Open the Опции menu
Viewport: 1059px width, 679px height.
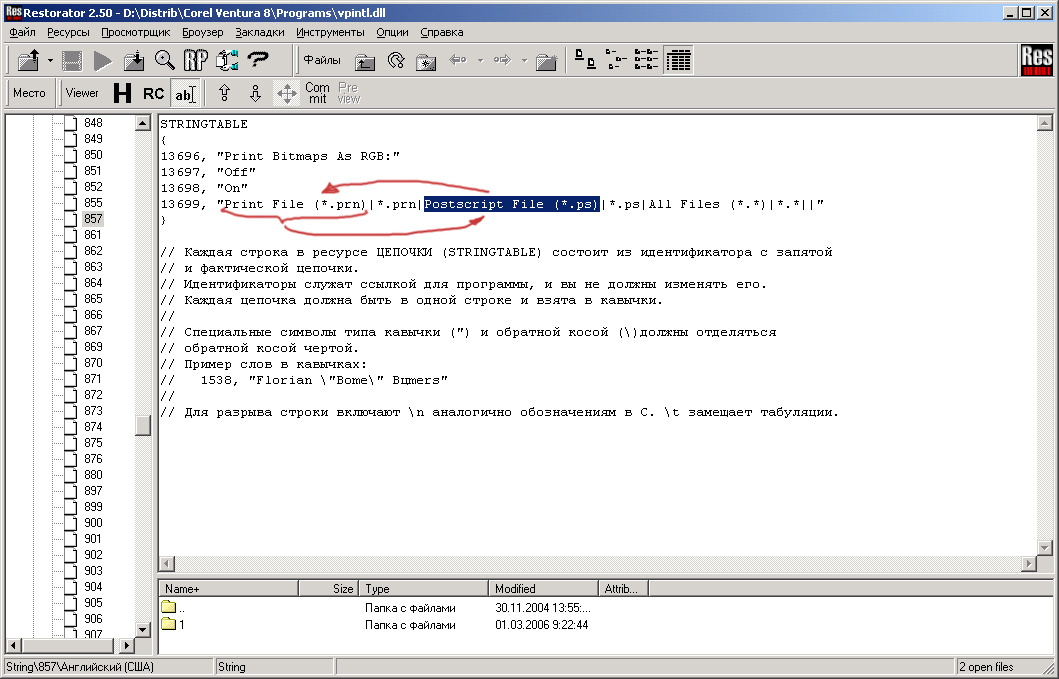392,32
